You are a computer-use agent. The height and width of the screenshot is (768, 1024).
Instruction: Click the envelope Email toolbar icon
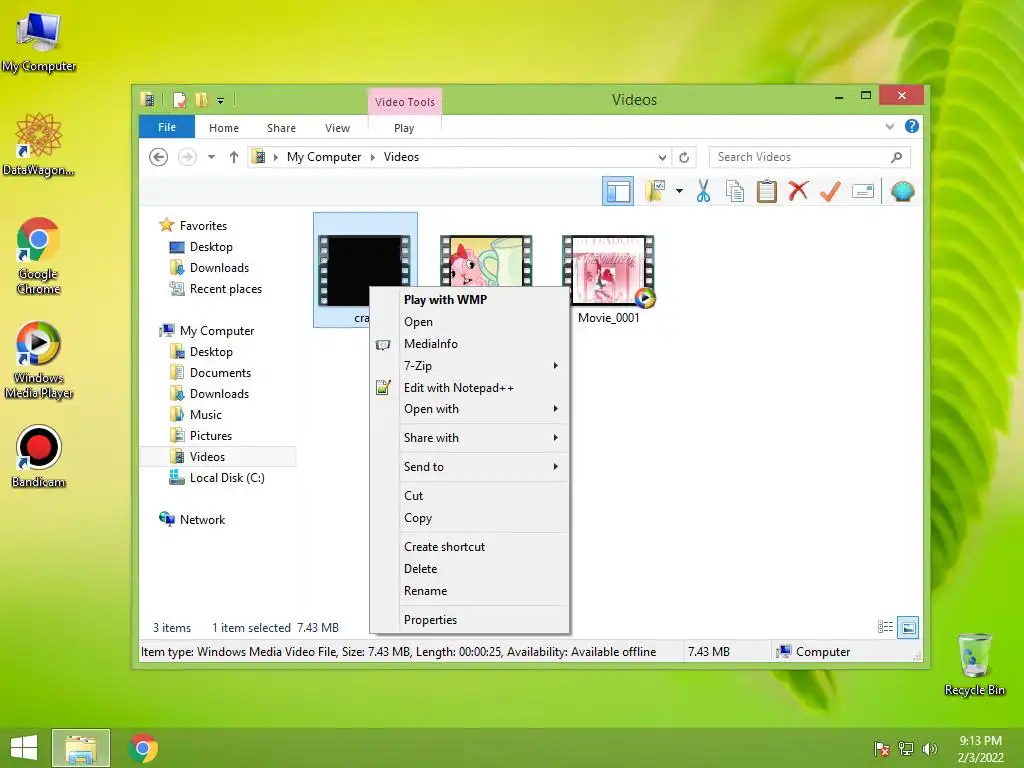[x=863, y=191]
